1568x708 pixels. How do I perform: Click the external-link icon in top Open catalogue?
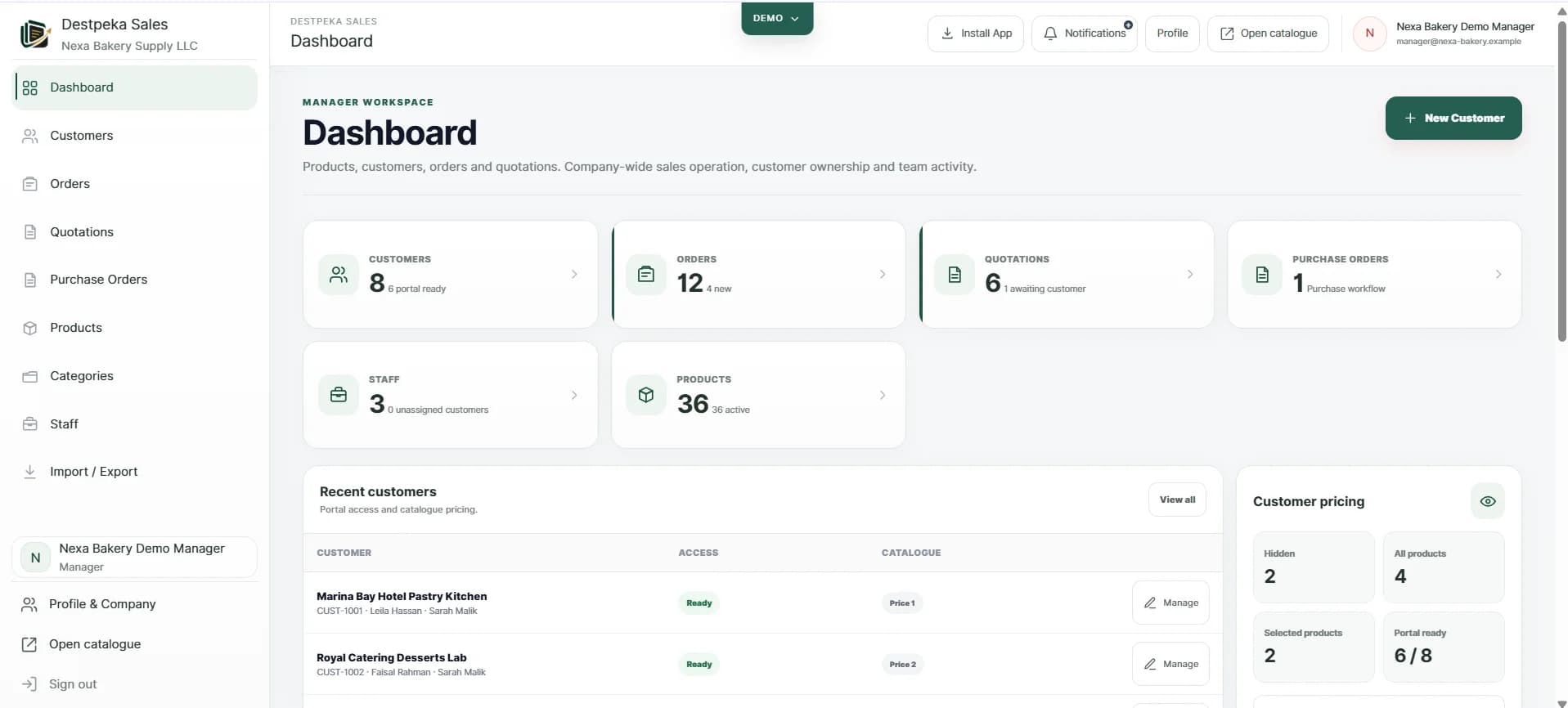click(x=1227, y=34)
